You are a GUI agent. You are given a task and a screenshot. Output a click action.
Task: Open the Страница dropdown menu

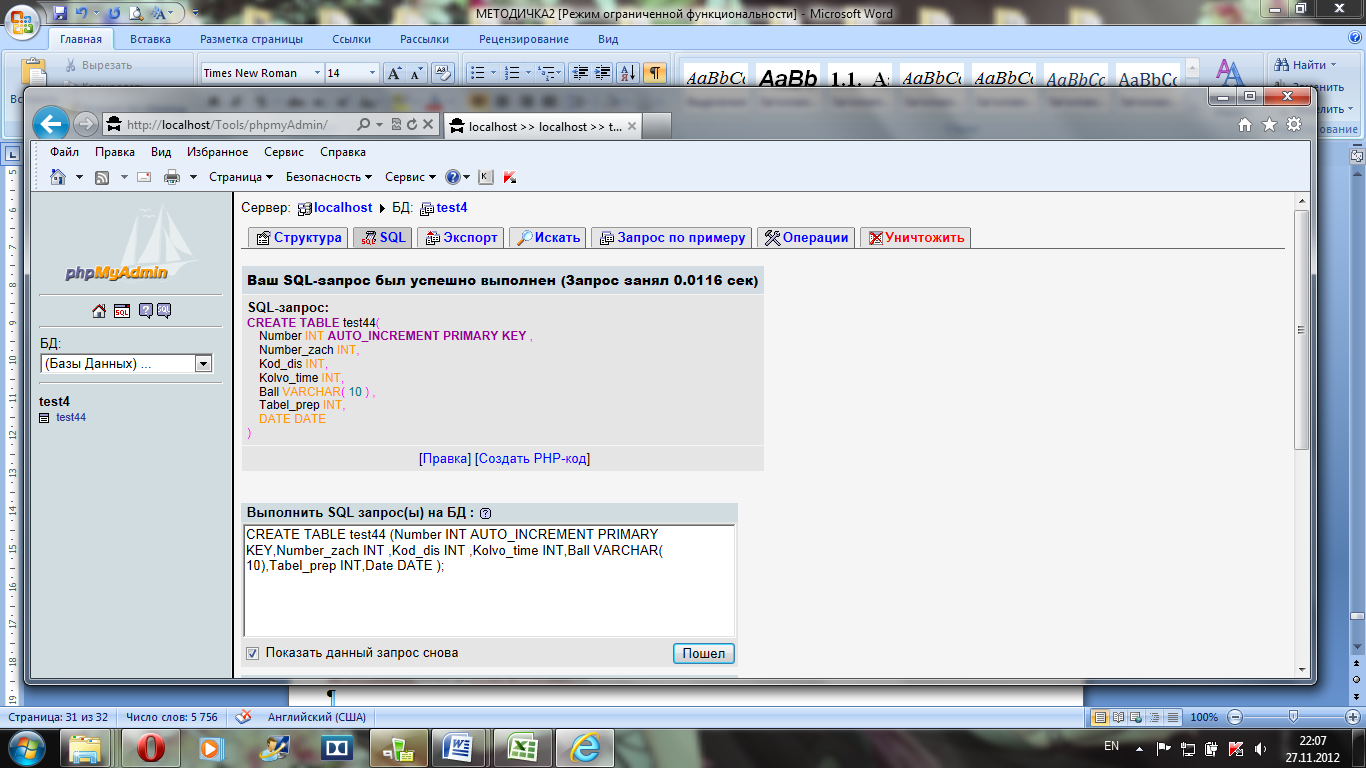(241, 177)
